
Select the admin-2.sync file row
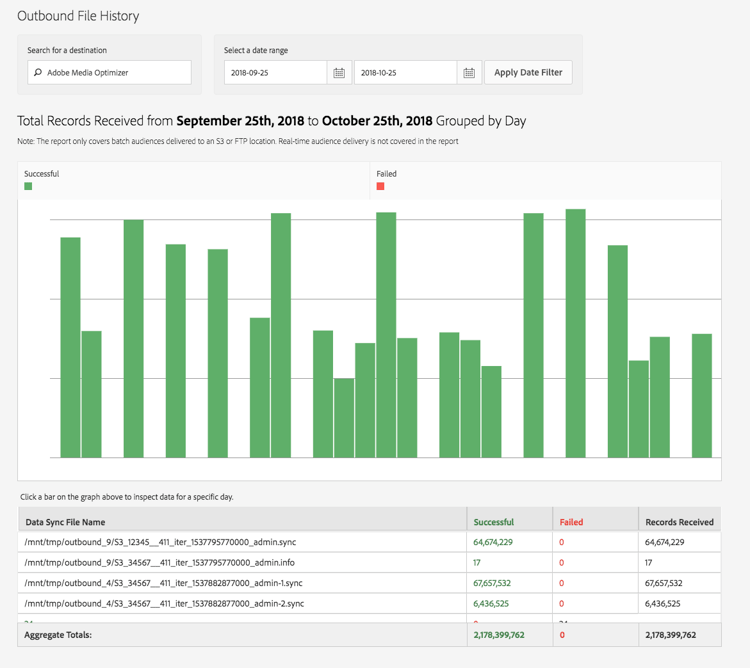click(x=369, y=604)
